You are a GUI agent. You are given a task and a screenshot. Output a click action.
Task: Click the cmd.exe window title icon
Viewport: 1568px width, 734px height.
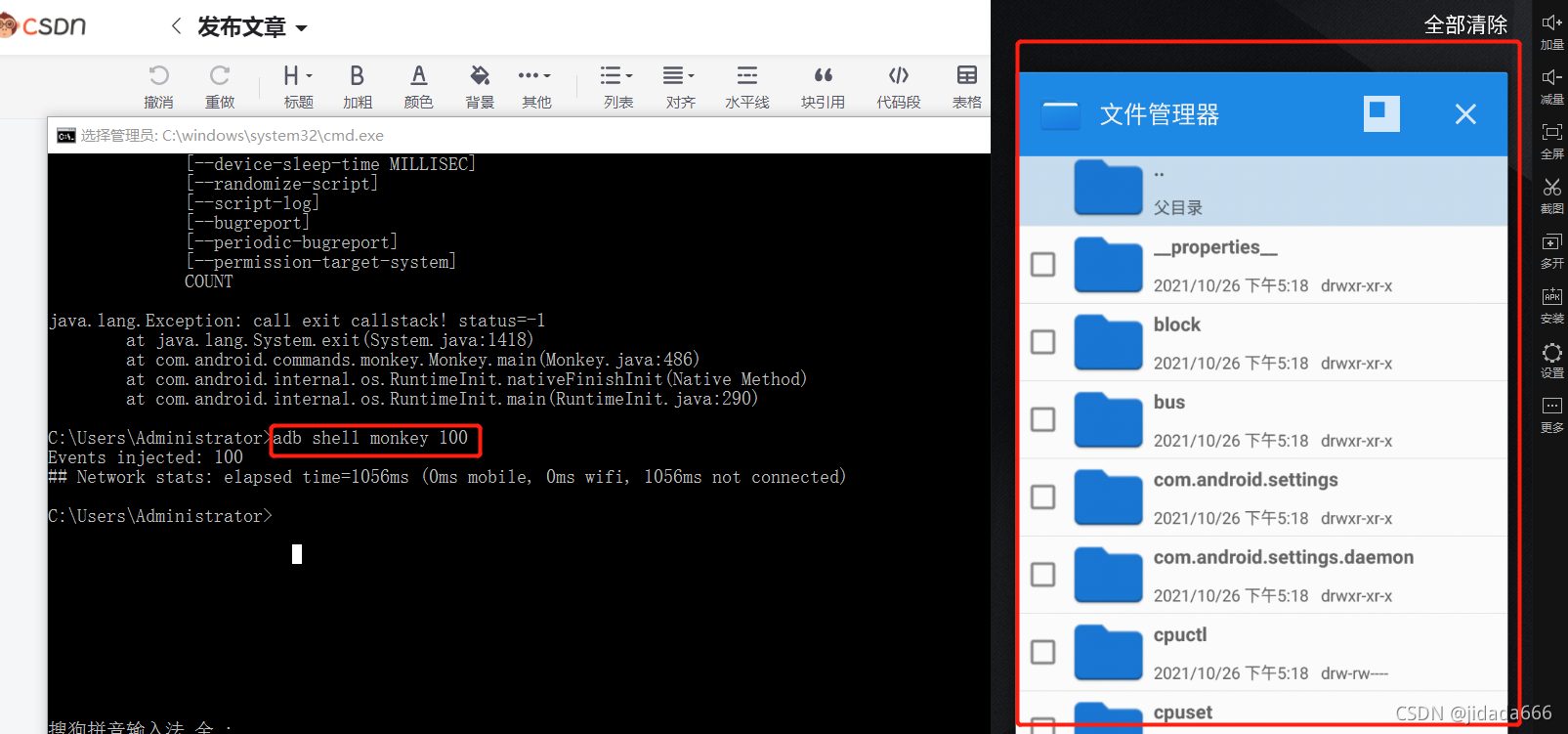65,136
